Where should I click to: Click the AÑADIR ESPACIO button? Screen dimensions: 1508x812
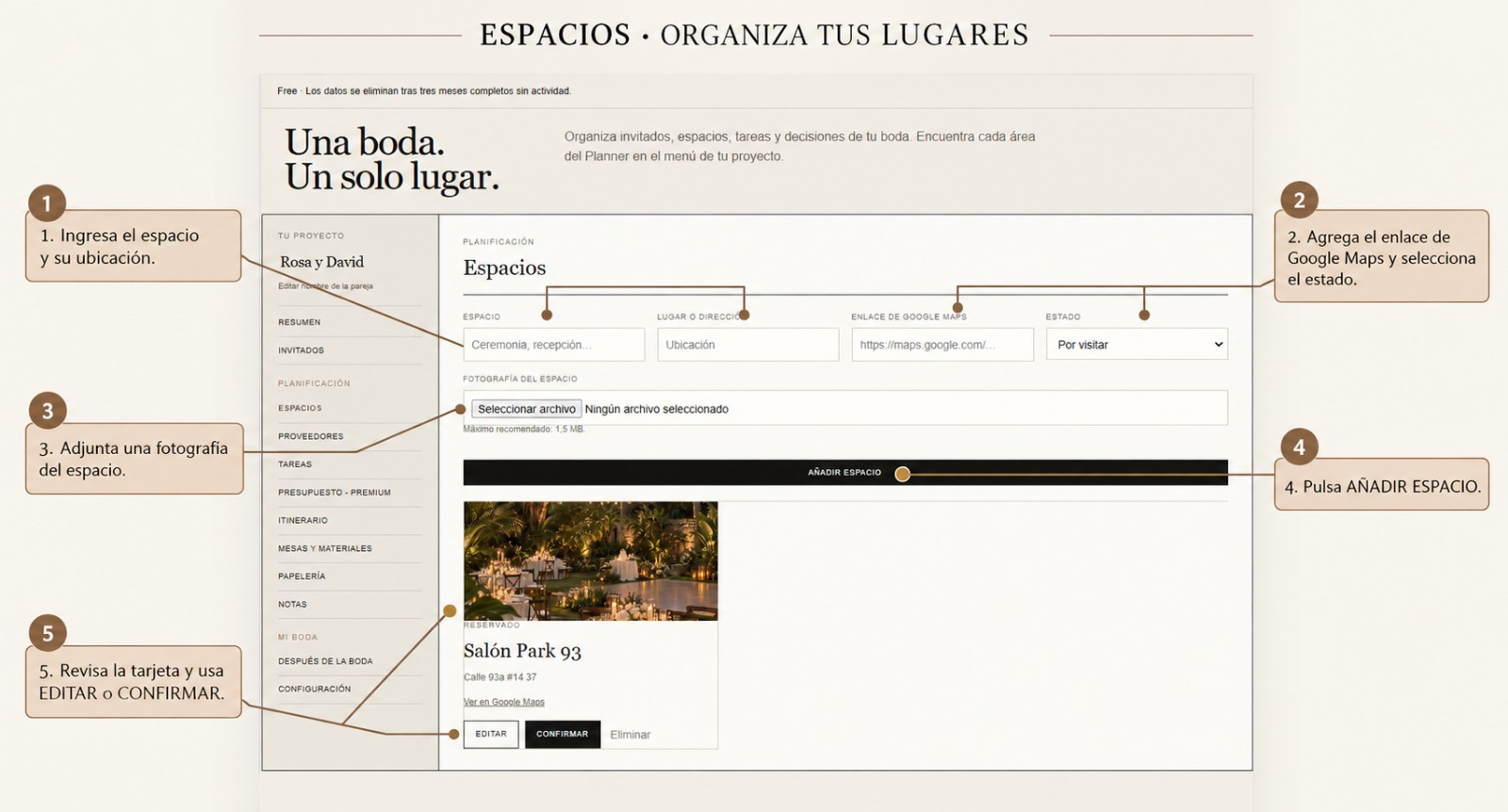(x=845, y=472)
